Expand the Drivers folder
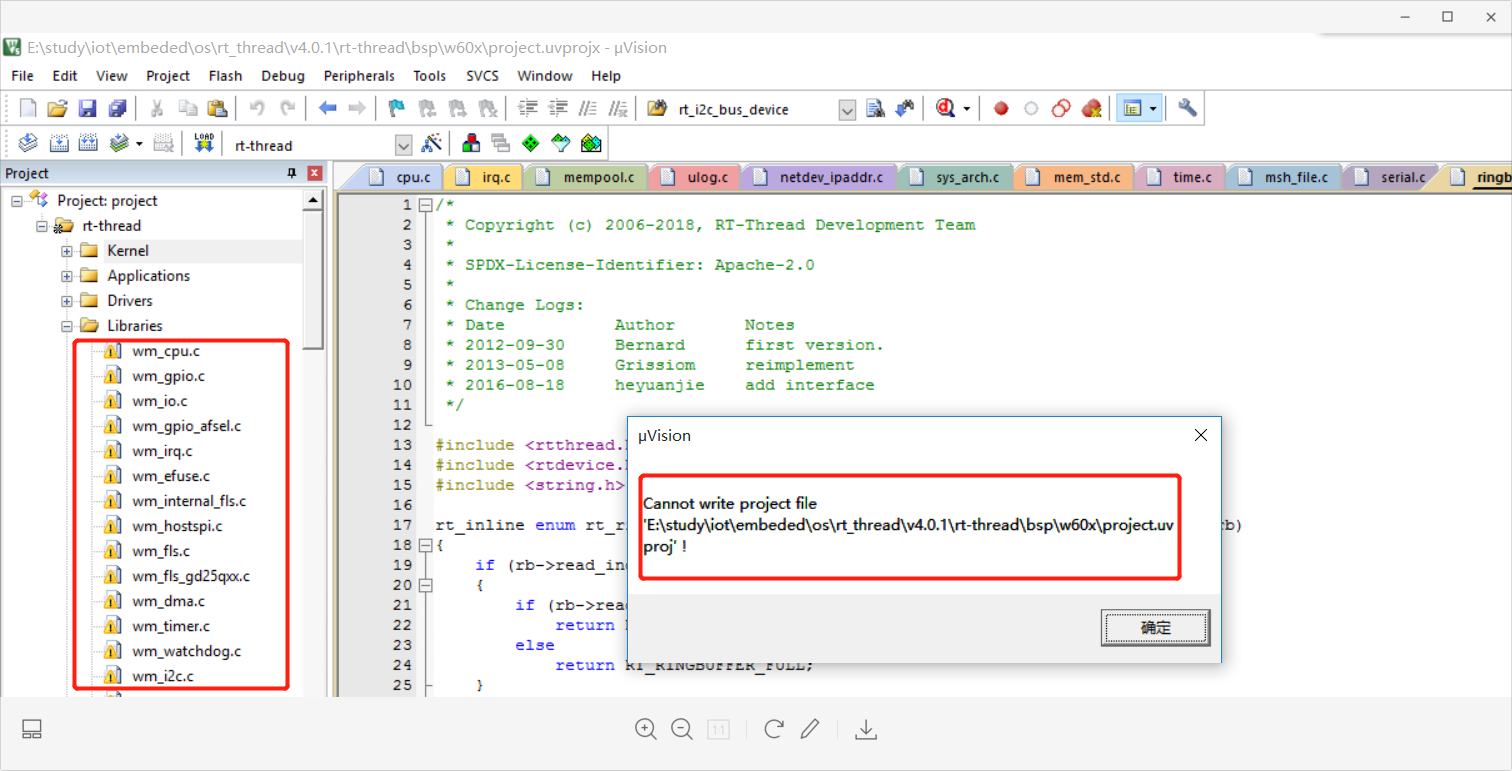This screenshot has height=771, width=1512. [x=67, y=300]
